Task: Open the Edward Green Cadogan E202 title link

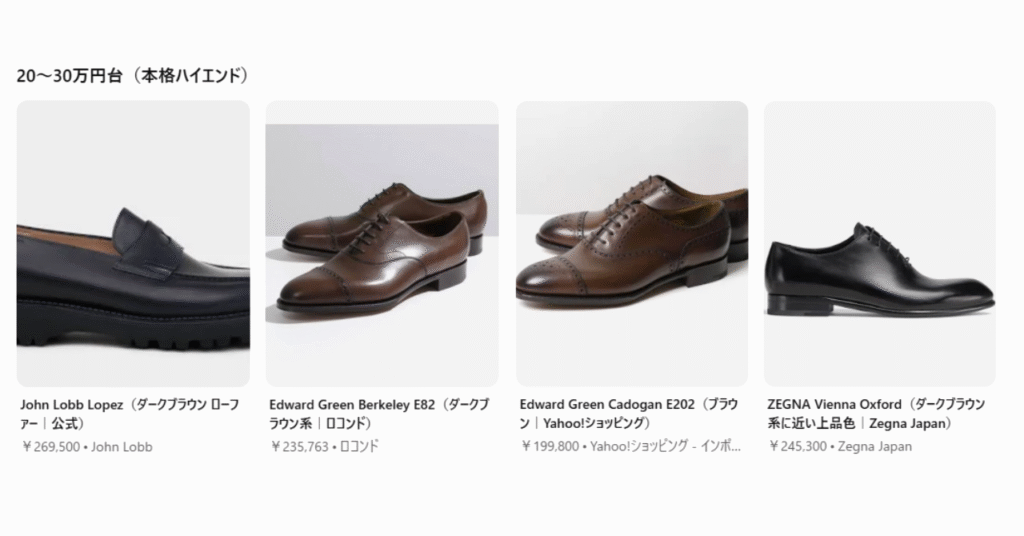Action: click(x=629, y=414)
